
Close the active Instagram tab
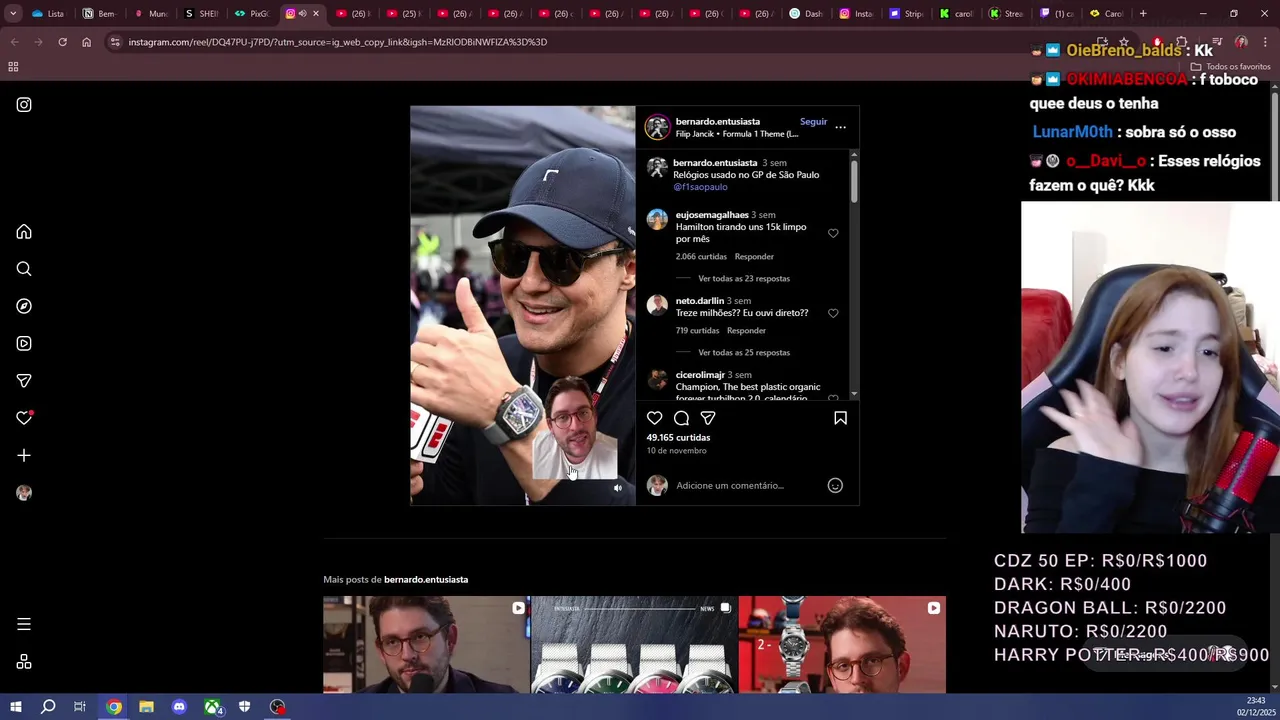click(x=316, y=14)
